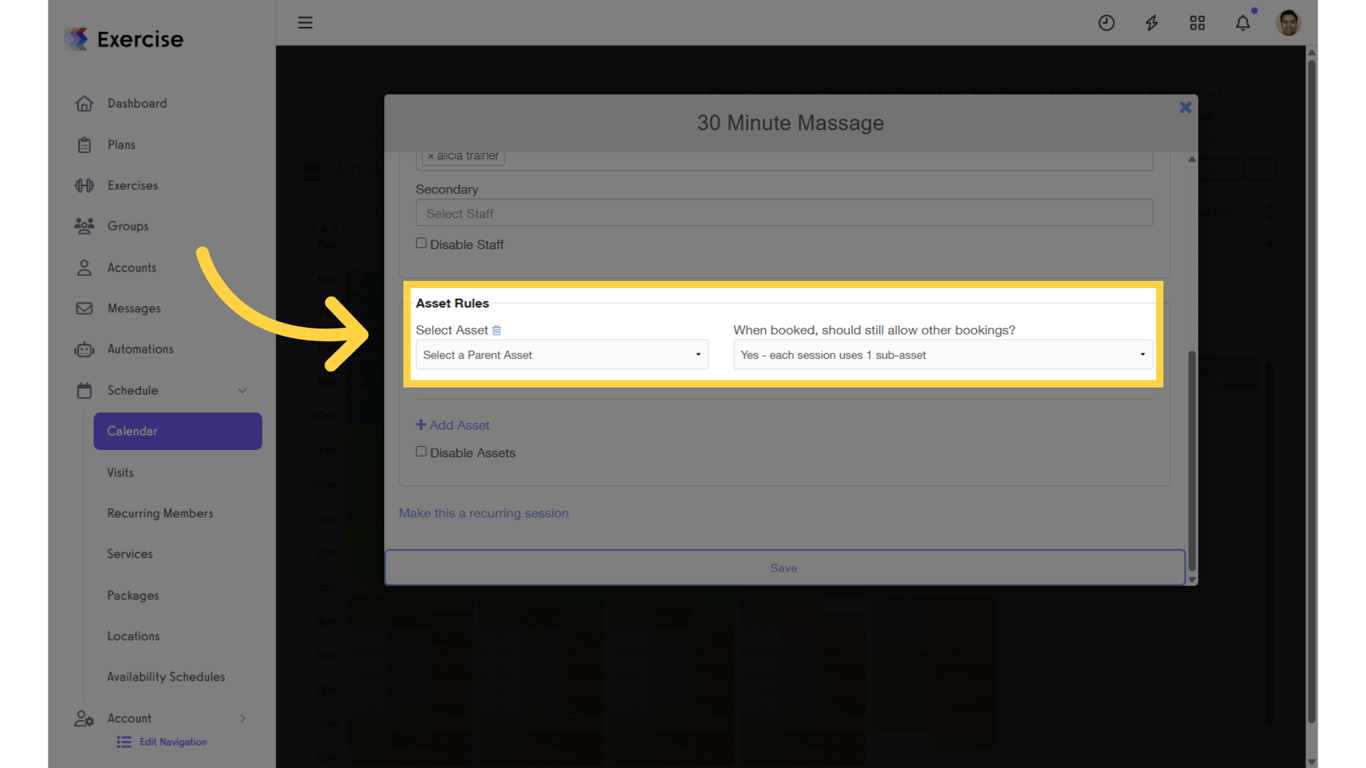This screenshot has height=768, width=1366.
Task: Open the allow other bookings dropdown
Action: pyautogui.click(x=943, y=355)
